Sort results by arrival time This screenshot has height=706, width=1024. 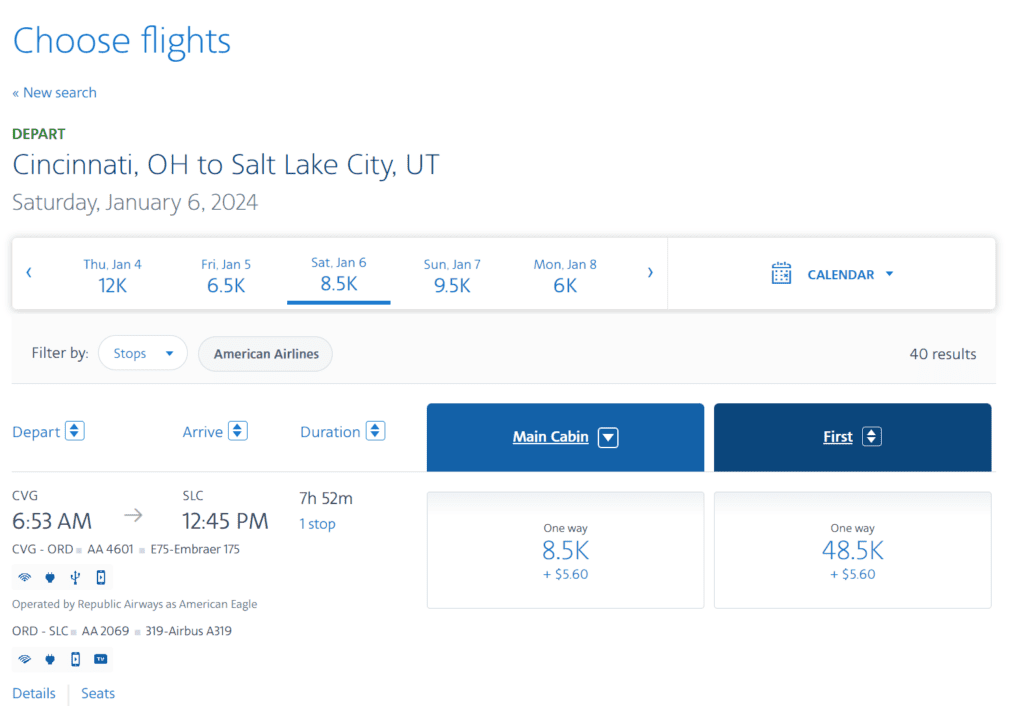(x=237, y=431)
